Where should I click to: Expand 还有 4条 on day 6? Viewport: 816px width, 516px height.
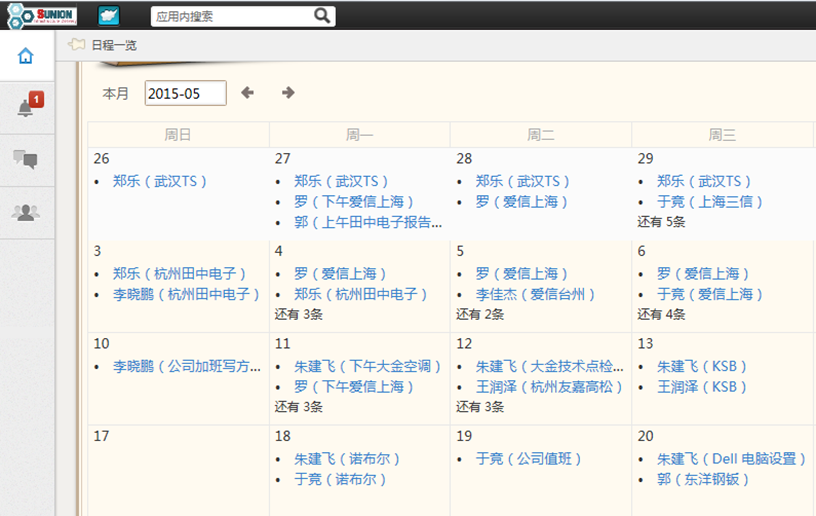[x=661, y=315]
